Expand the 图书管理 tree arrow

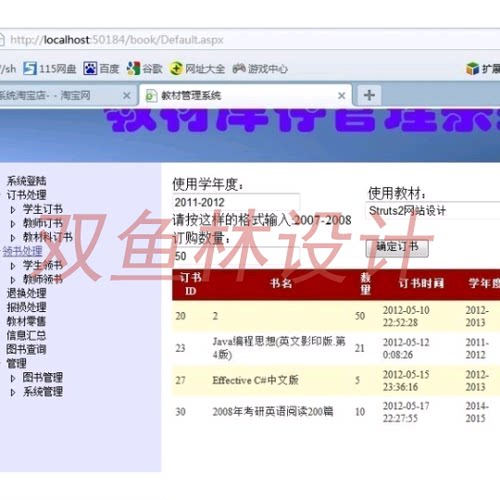pyautogui.click(x=13, y=378)
